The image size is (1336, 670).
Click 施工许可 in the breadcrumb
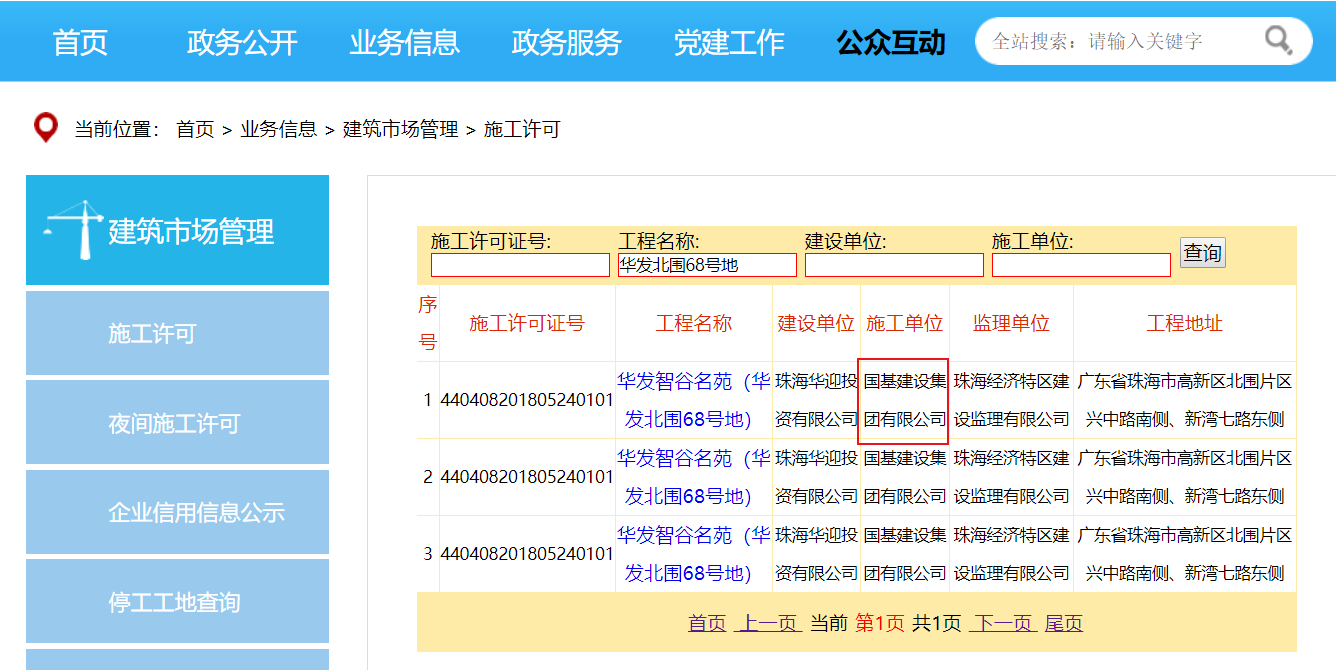tap(522, 129)
